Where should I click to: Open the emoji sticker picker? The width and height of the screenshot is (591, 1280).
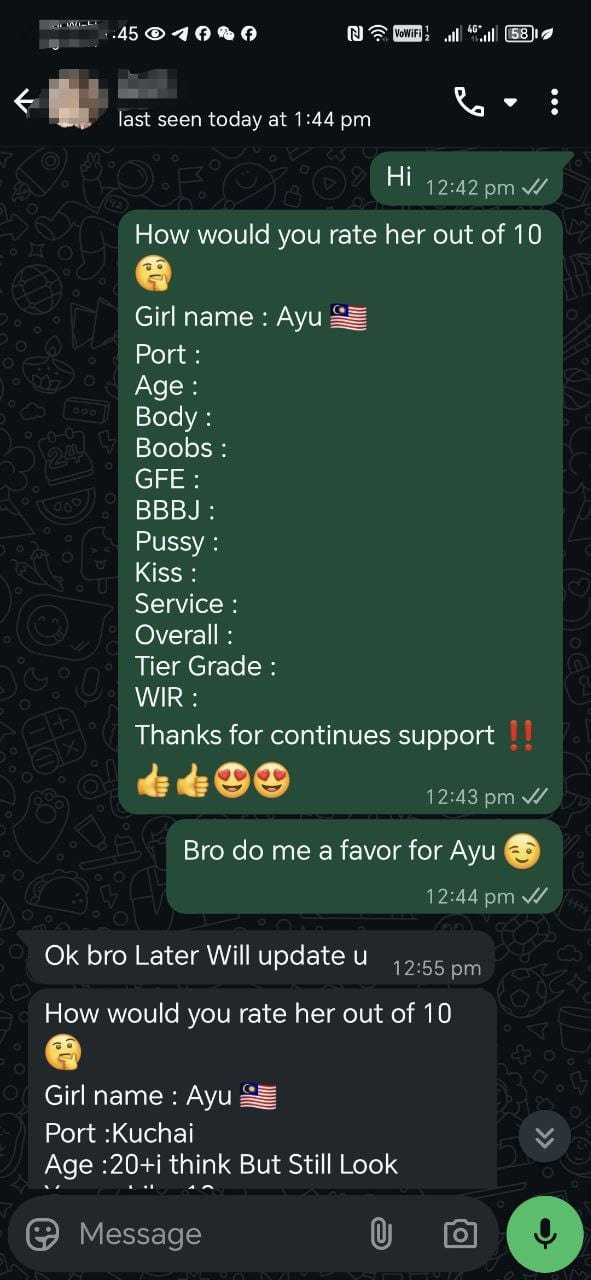42,1234
